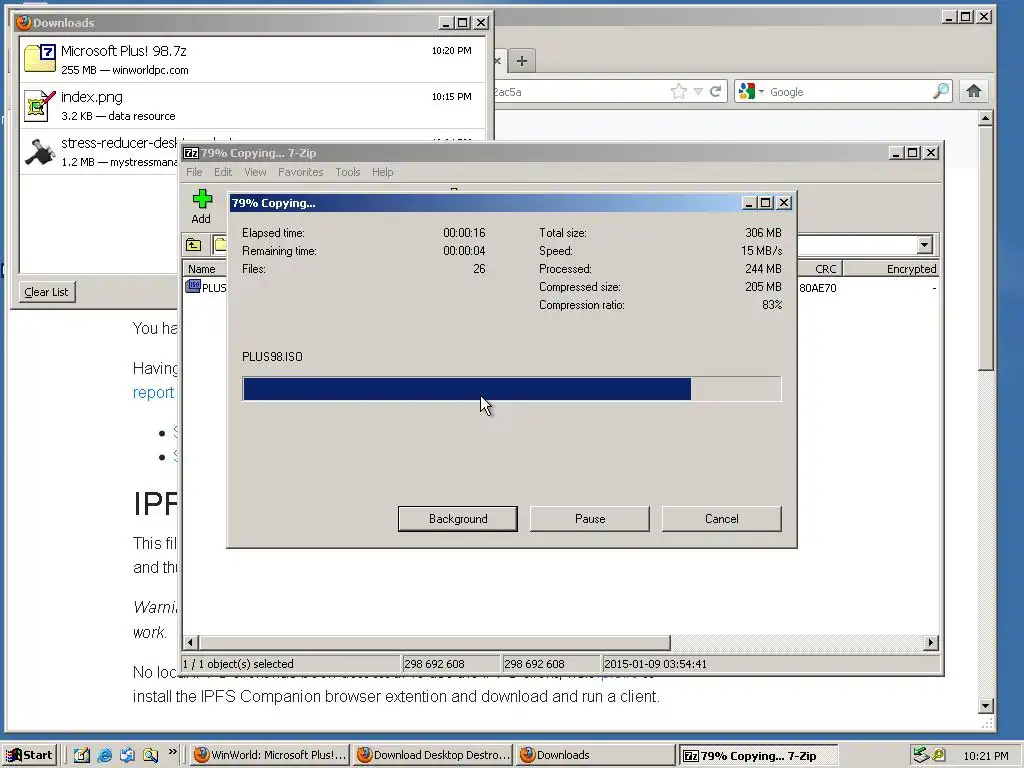Click the stress-reducer download icon

tap(40, 151)
